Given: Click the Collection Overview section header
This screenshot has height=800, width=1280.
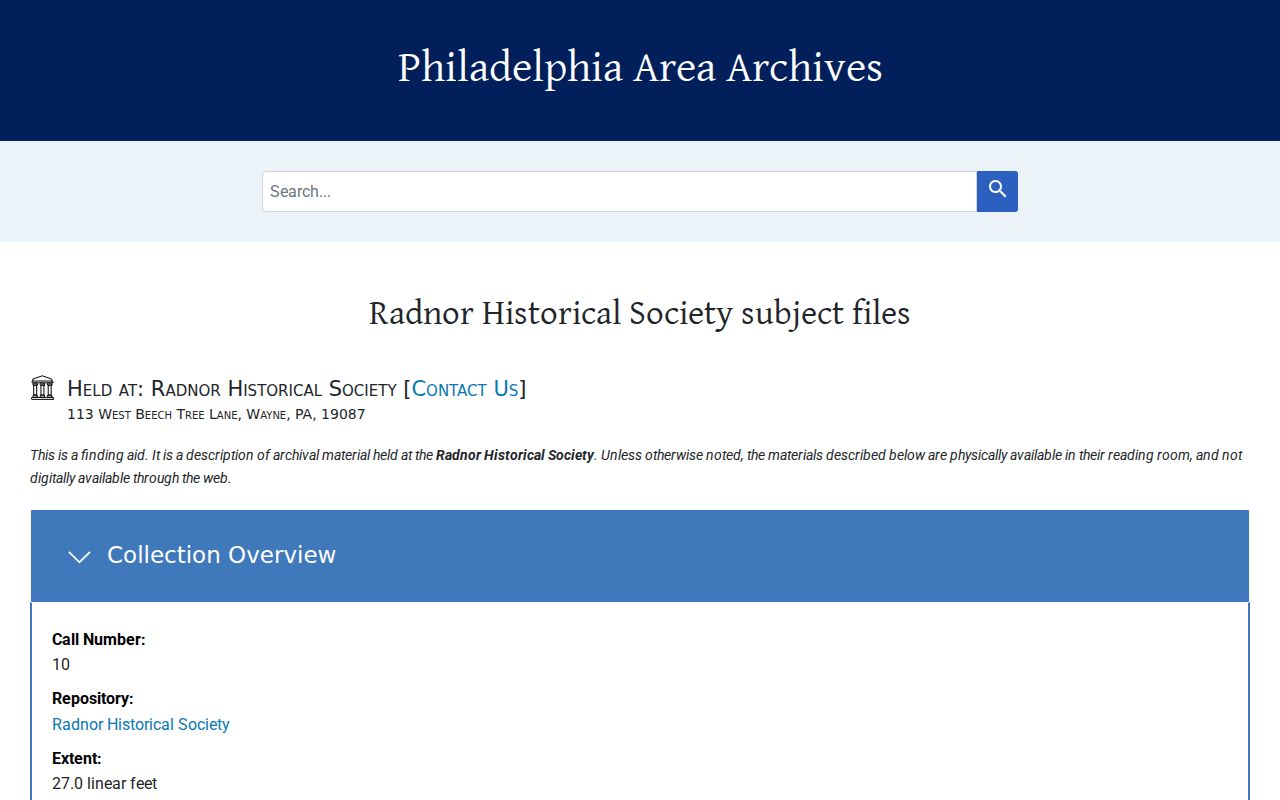Looking at the screenshot, I should click(x=640, y=556).
